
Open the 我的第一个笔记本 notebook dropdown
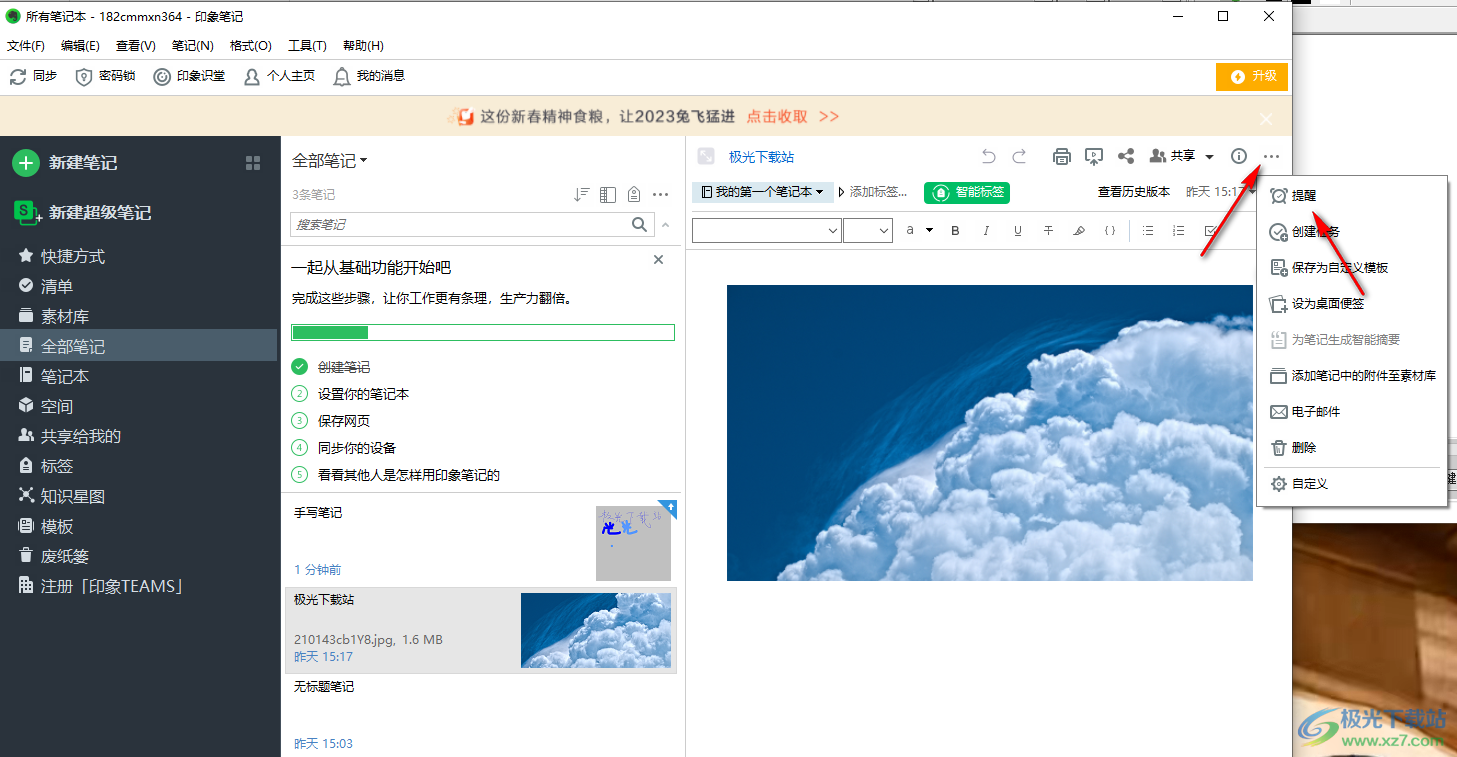coord(763,192)
